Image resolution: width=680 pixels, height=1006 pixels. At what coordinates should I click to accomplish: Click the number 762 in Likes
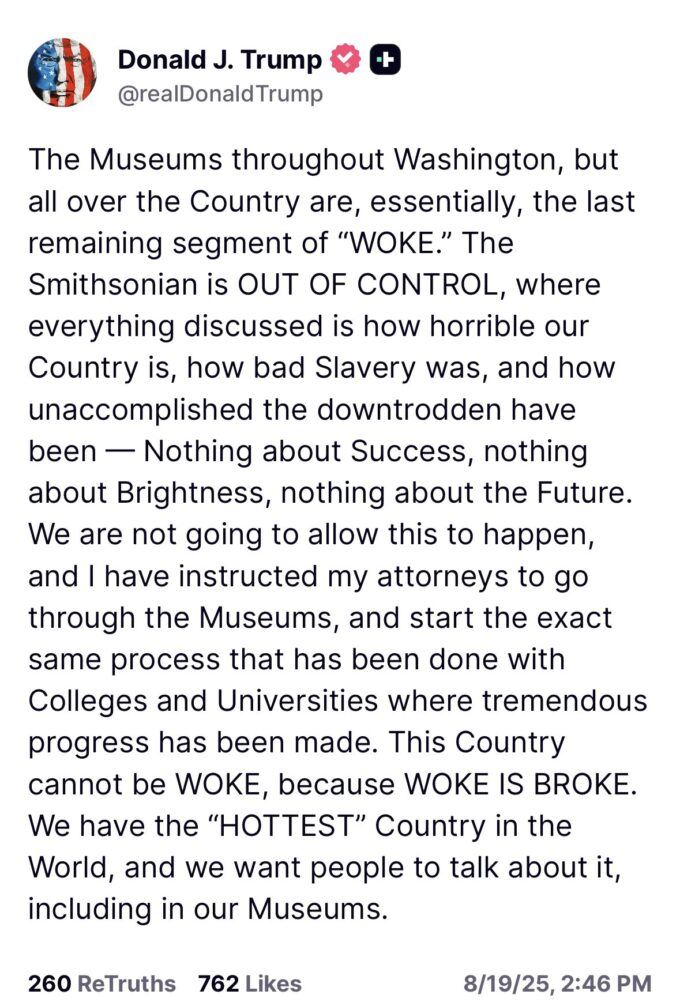click(x=219, y=984)
